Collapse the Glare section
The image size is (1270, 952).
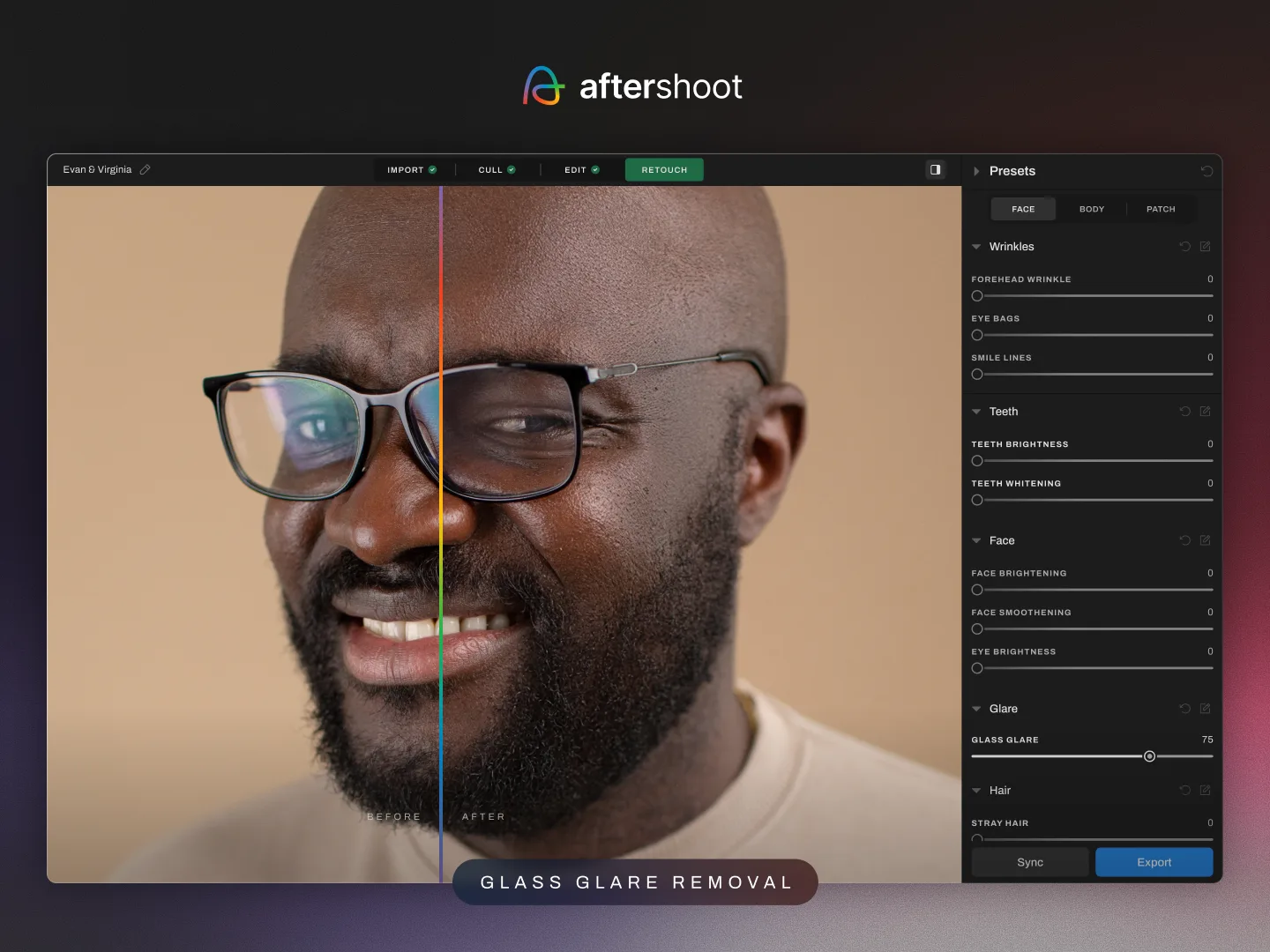click(x=976, y=709)
